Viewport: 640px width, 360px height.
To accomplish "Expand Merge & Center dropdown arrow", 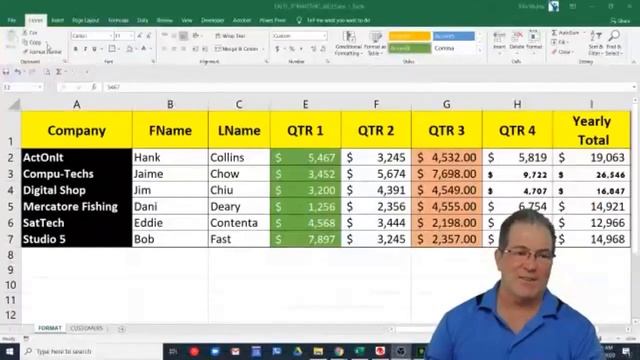I will coord(263,49).
